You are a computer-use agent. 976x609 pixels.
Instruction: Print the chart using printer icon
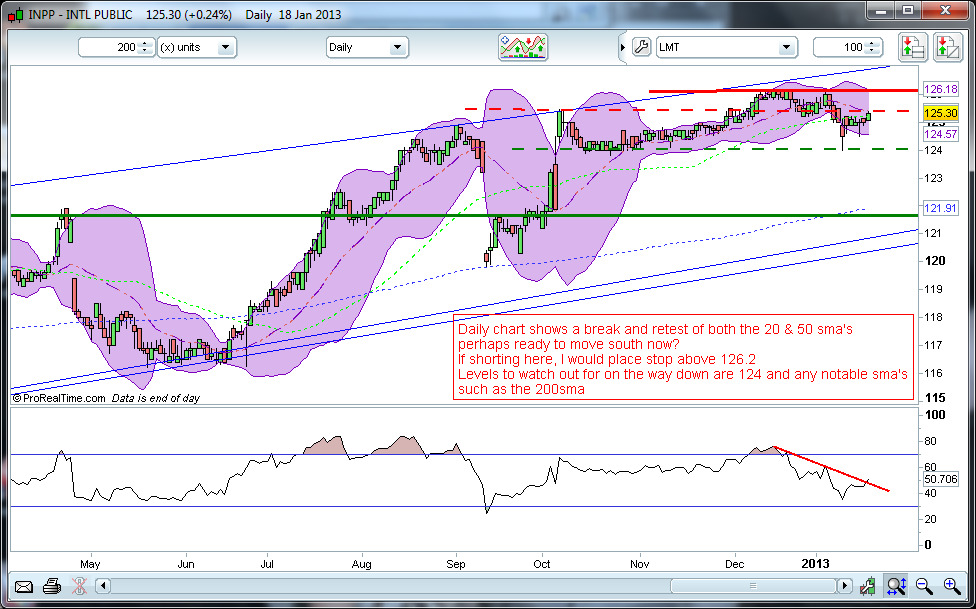click(x=53, y=586)
